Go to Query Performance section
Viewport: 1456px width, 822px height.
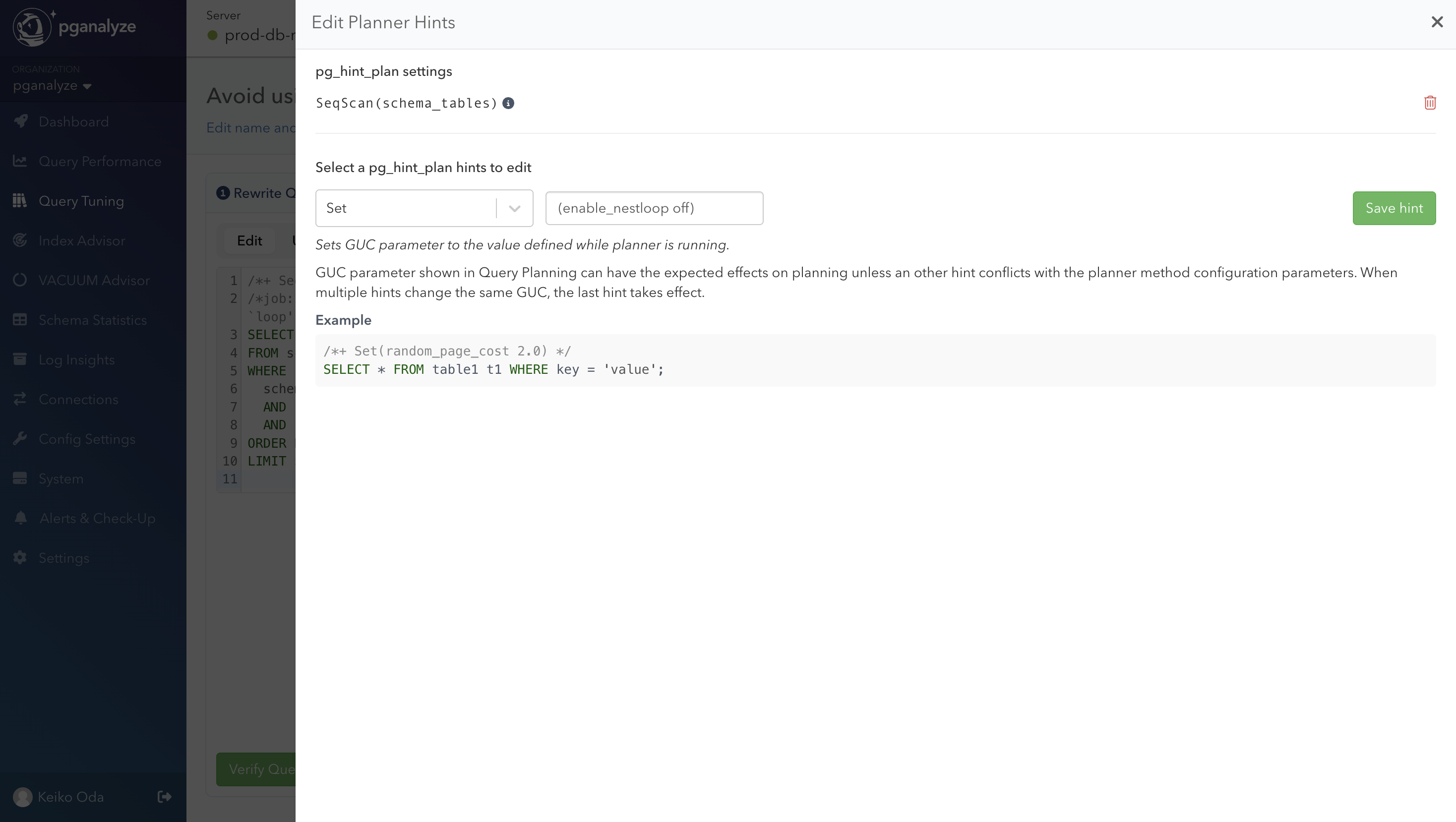100,162
